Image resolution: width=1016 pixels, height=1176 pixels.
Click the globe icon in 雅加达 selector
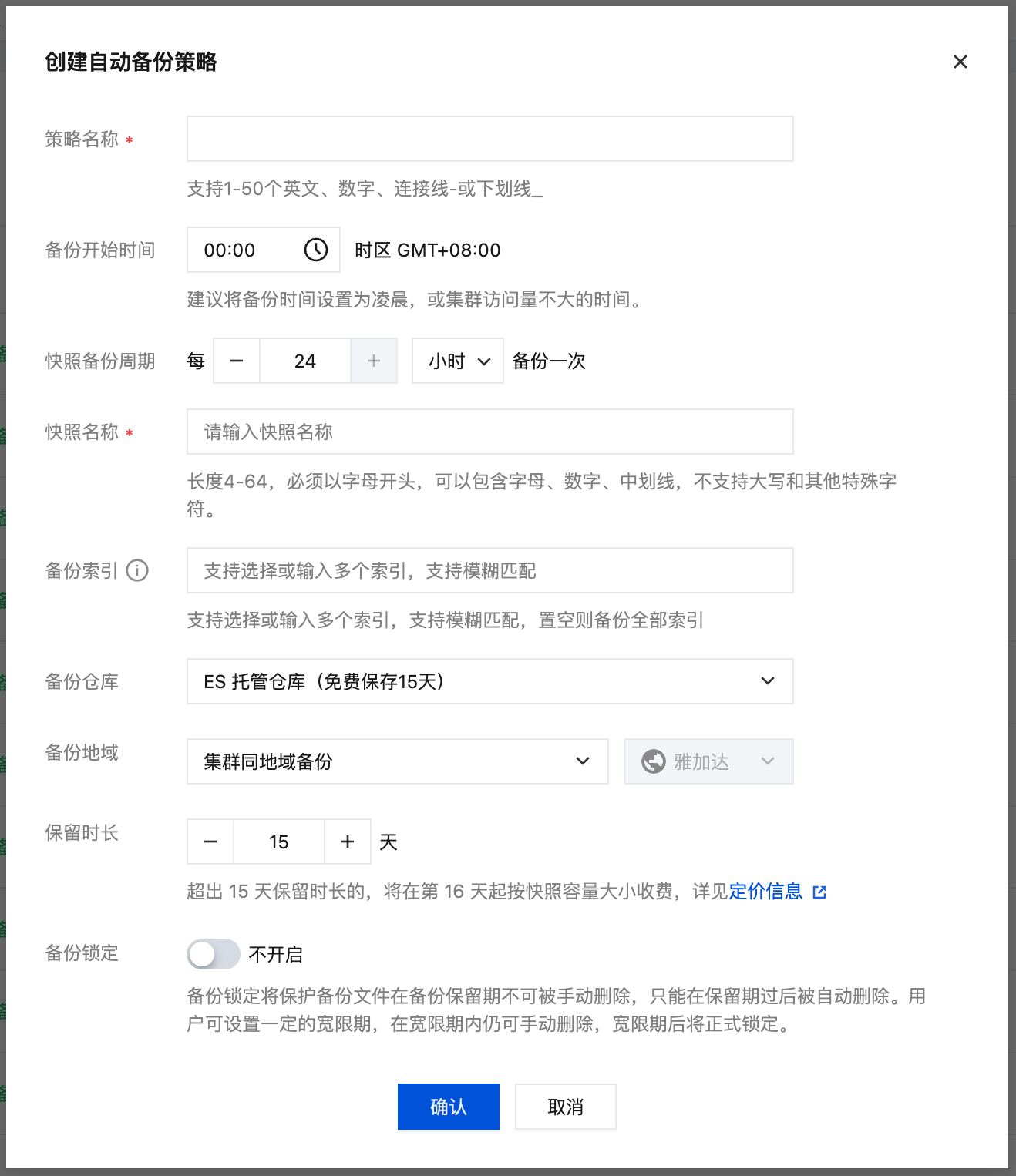[x=654, y=761]
